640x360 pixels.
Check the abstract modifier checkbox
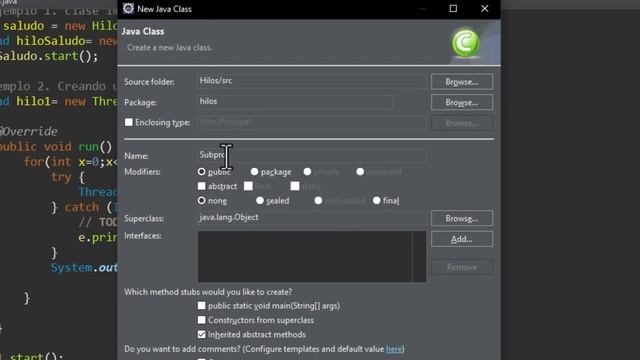[x=202, y=186]
